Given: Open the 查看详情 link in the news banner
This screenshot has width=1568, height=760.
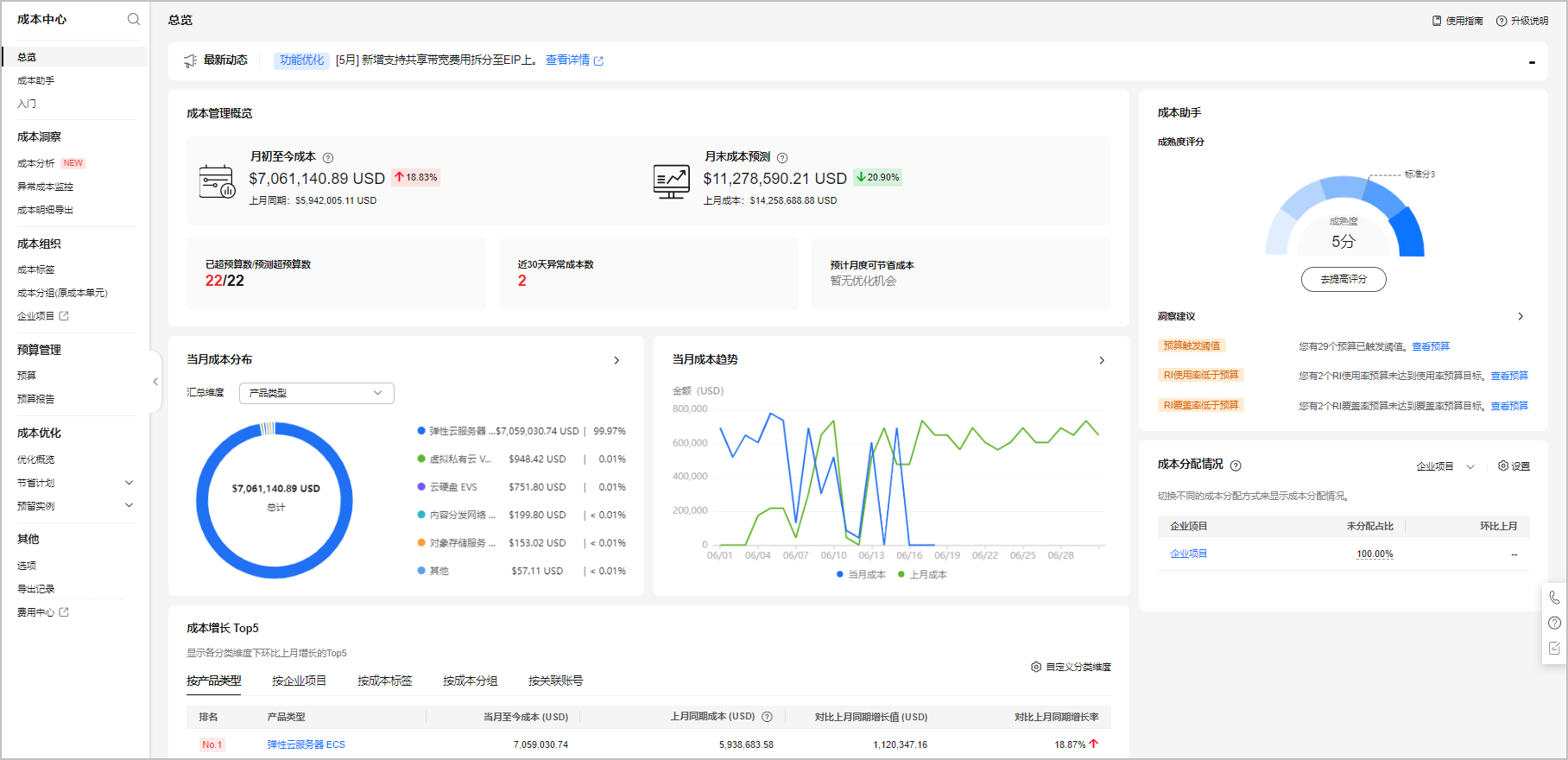Looking at the screenshot, I should point(568,60).
